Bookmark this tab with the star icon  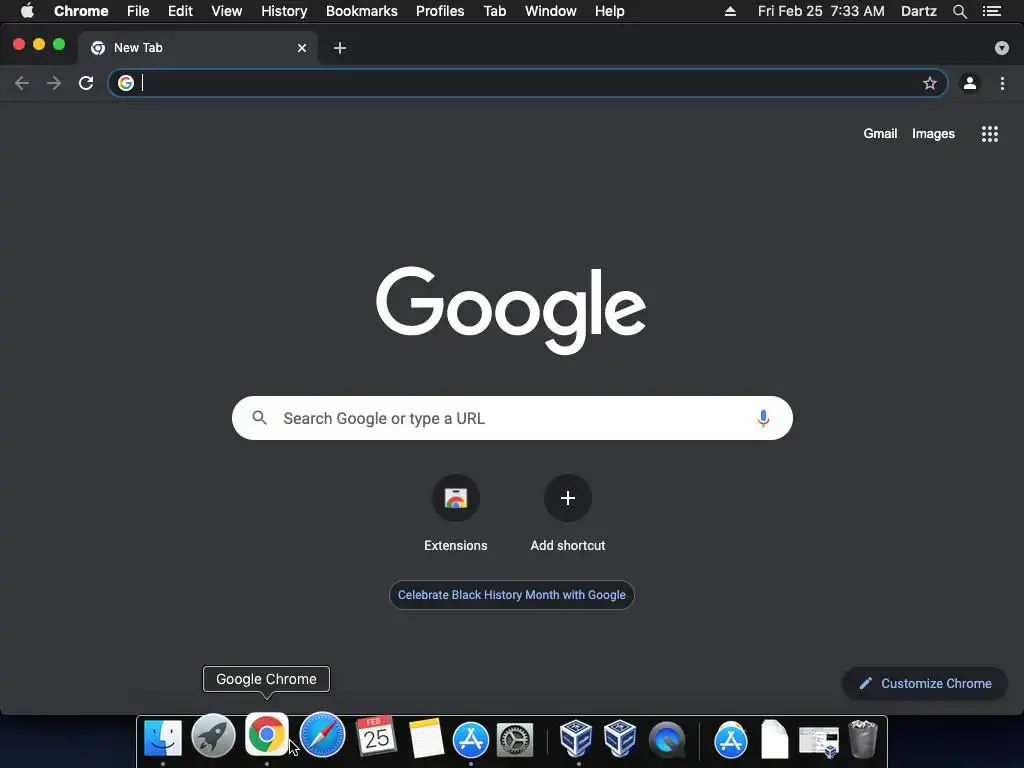[929, 83]
